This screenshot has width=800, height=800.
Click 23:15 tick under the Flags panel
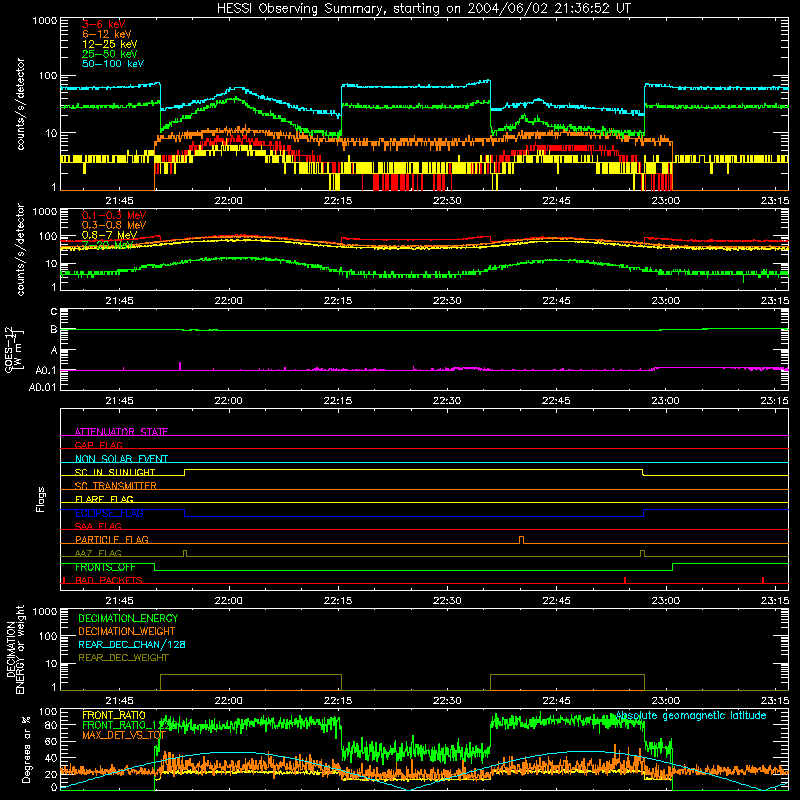774,601
